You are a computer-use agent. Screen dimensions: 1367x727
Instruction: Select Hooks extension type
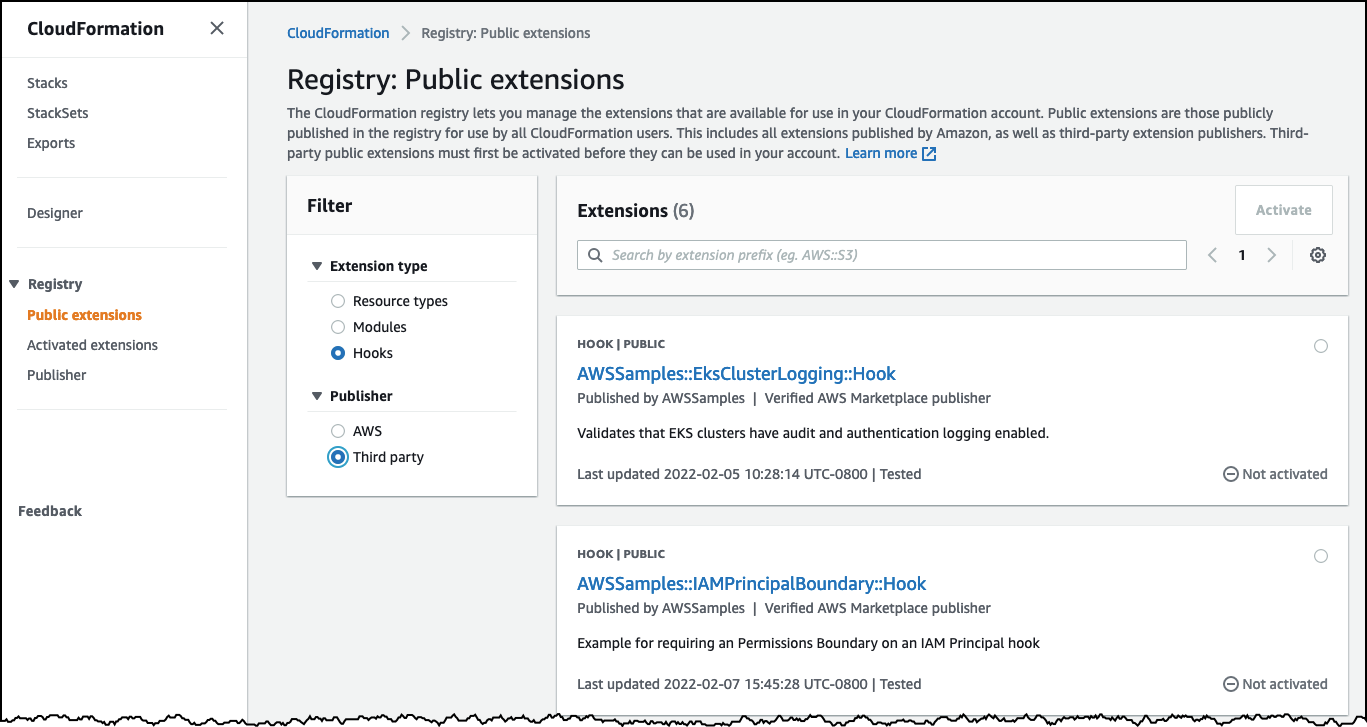coord(338,353)
